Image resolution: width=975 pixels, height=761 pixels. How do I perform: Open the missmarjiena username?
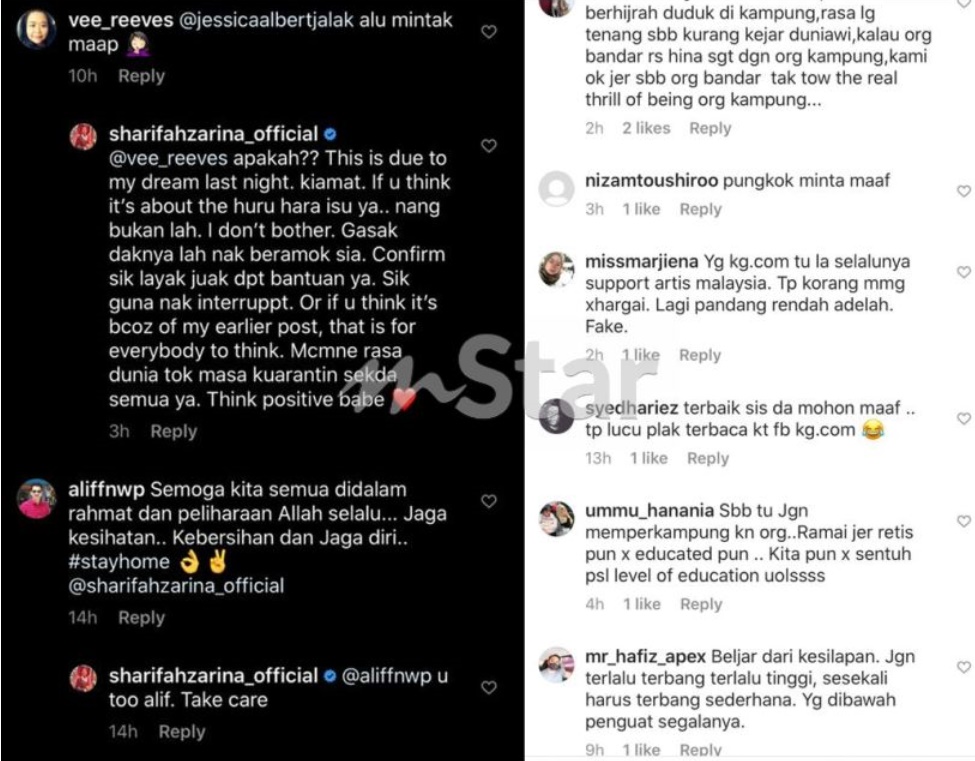pyautogui.click(x=642, y=262)
